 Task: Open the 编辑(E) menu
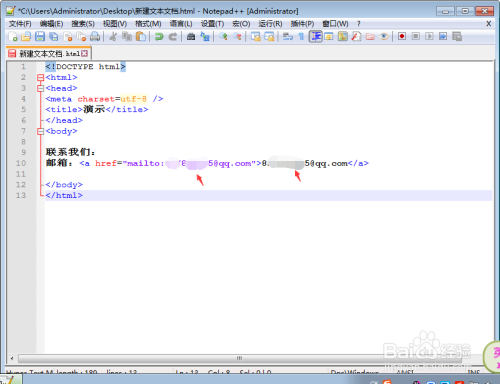[51, 24]
